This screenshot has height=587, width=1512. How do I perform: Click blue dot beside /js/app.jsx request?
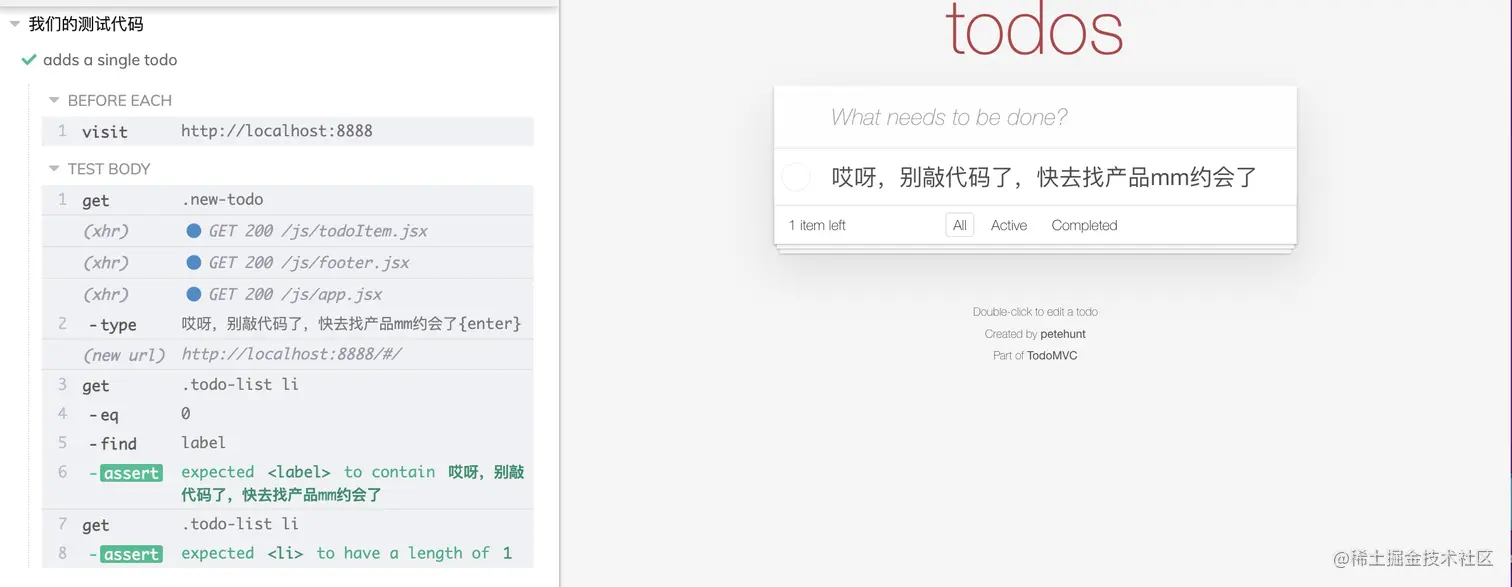pyautogui.click(x=194, y=295)
